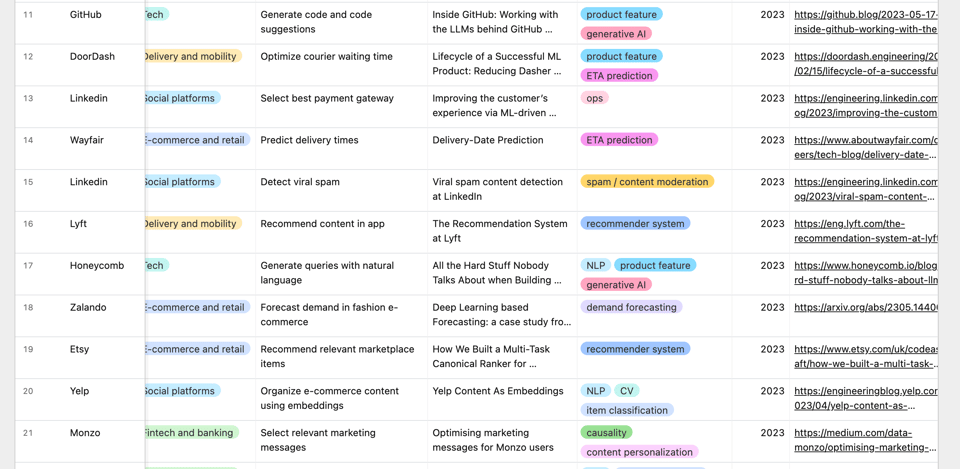The width and height of the screenshot is (960, 469).
Task: Click the CV tag in Yelp row
Action: (626, 391)
